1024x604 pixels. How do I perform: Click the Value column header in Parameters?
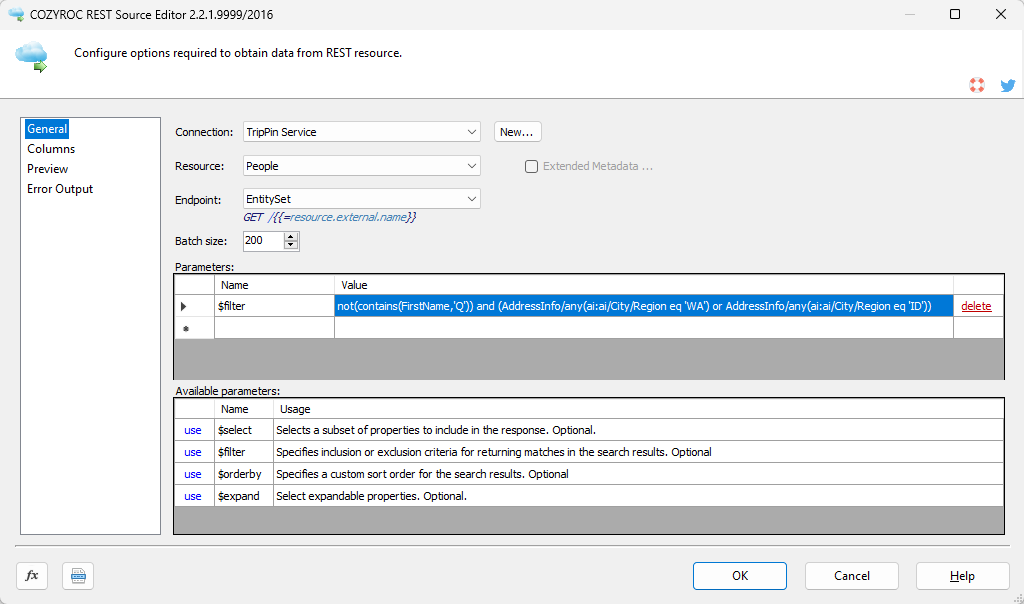coord(644,285)
